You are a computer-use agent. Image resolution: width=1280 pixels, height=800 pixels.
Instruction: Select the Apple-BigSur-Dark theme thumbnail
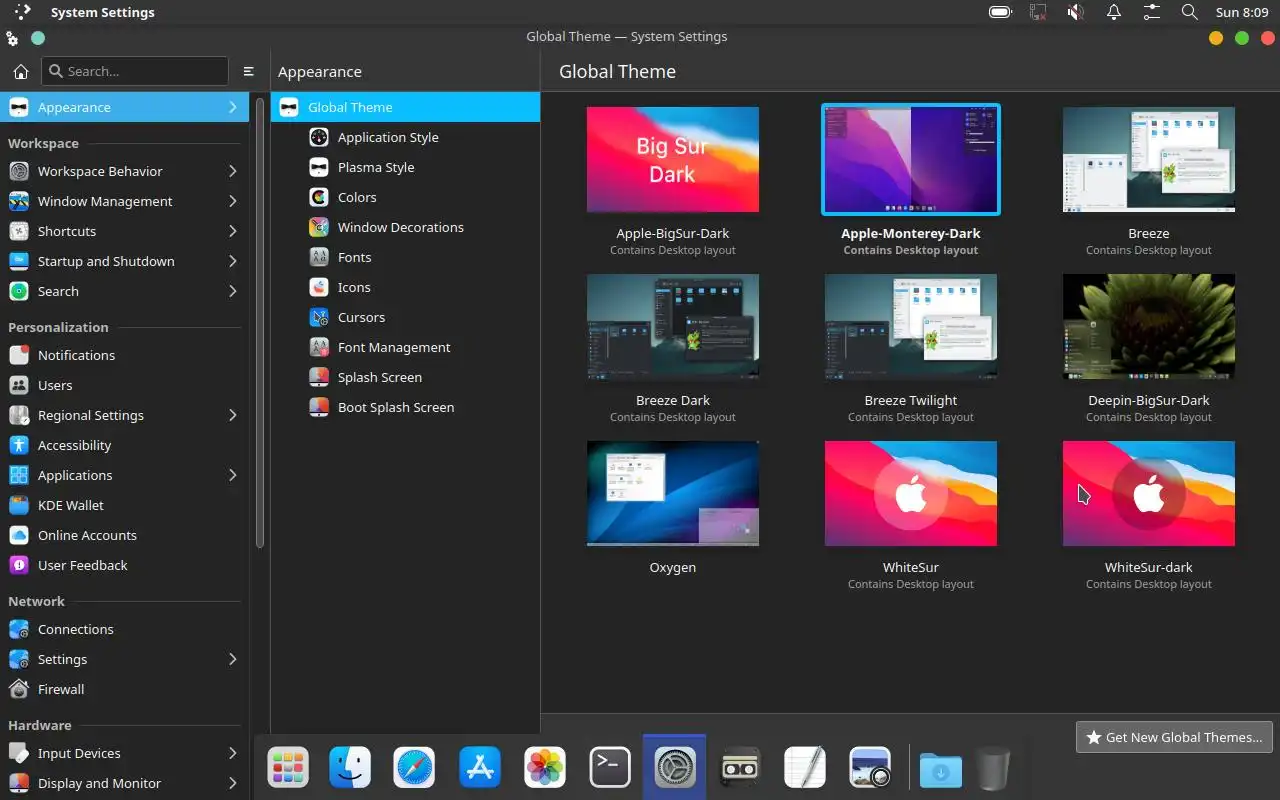(673, 159)
